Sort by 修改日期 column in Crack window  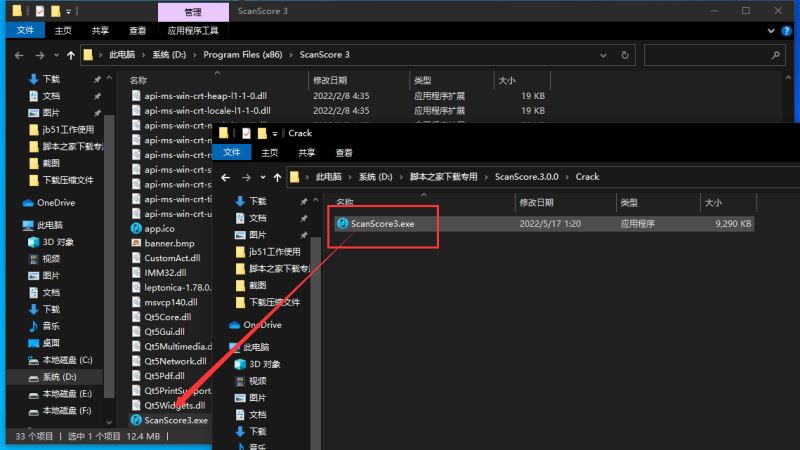pos(536,203)
